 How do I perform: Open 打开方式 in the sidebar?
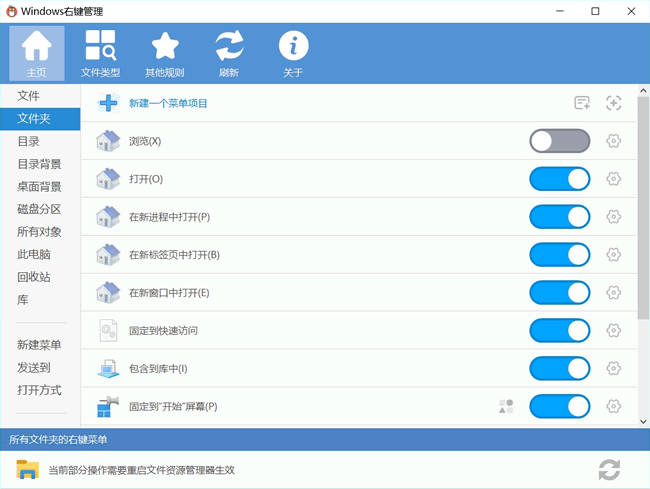pos(39,390)
